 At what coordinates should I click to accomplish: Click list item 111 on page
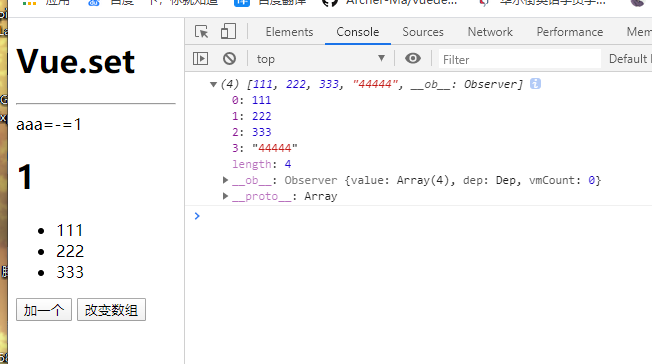70,230
